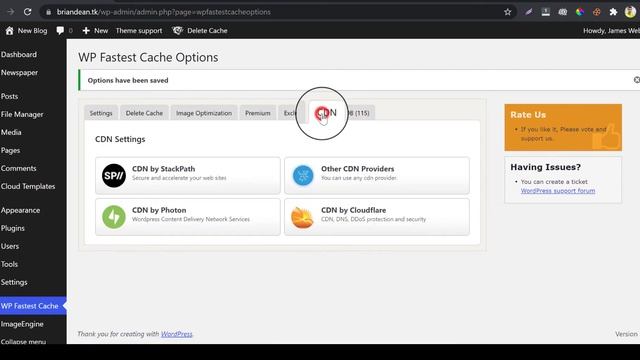This screenshot has height=360, width=640.
Task: Open New Blog site menu
Action: point(26,31)
